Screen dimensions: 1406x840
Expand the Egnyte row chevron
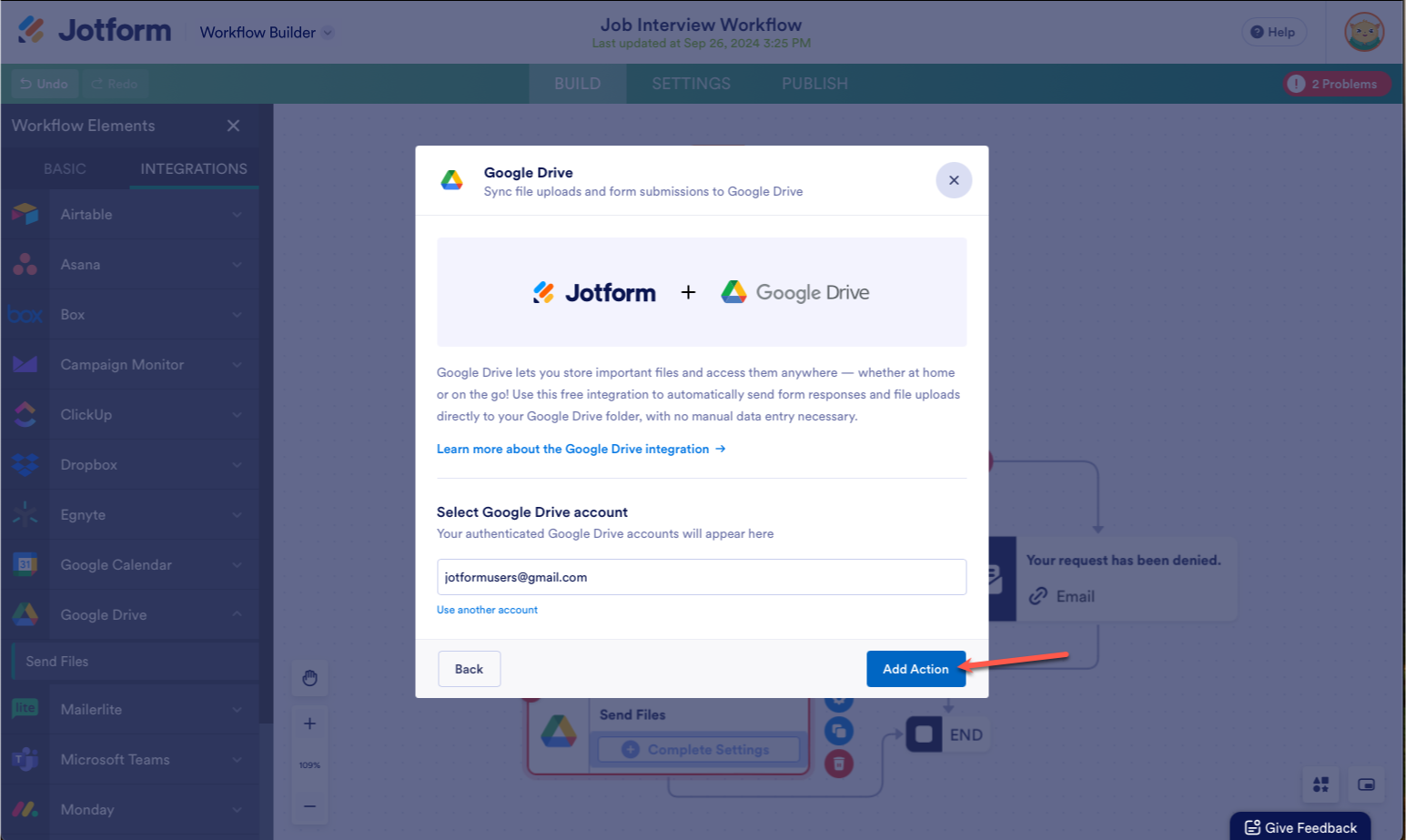[237, 515]
